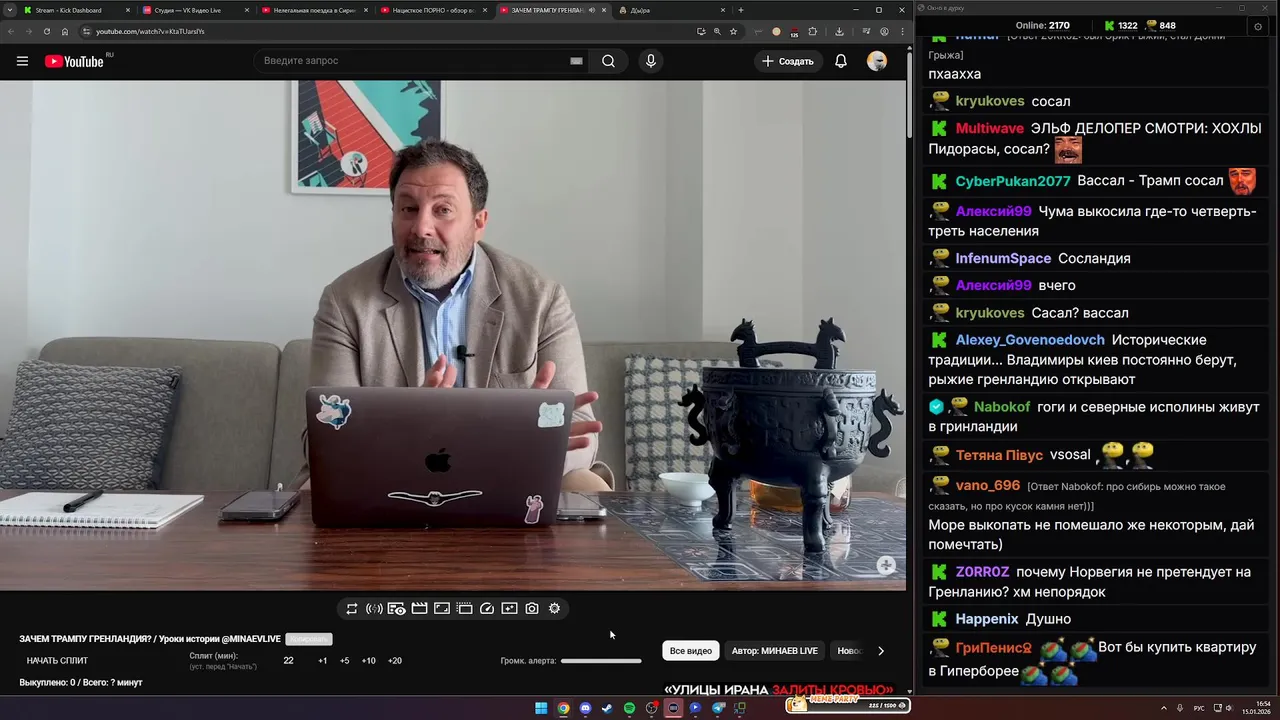Click НАЧАТЬ СПЛИТ button
Image resolution: width=1280 pixels, height=720 pixels.
[x=57, y=661]
